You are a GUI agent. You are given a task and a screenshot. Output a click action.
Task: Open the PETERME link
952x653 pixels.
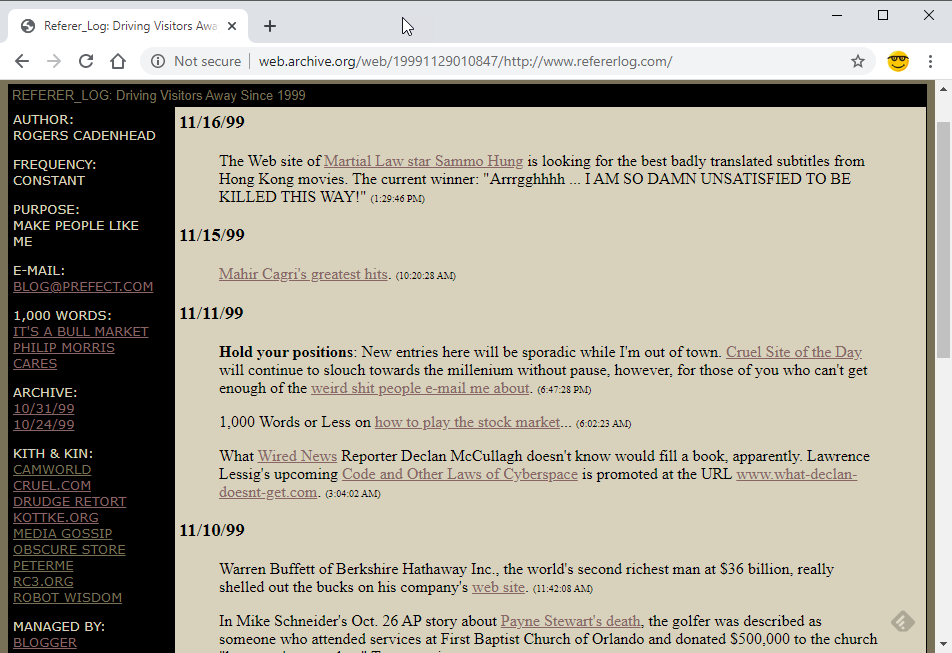43,566
